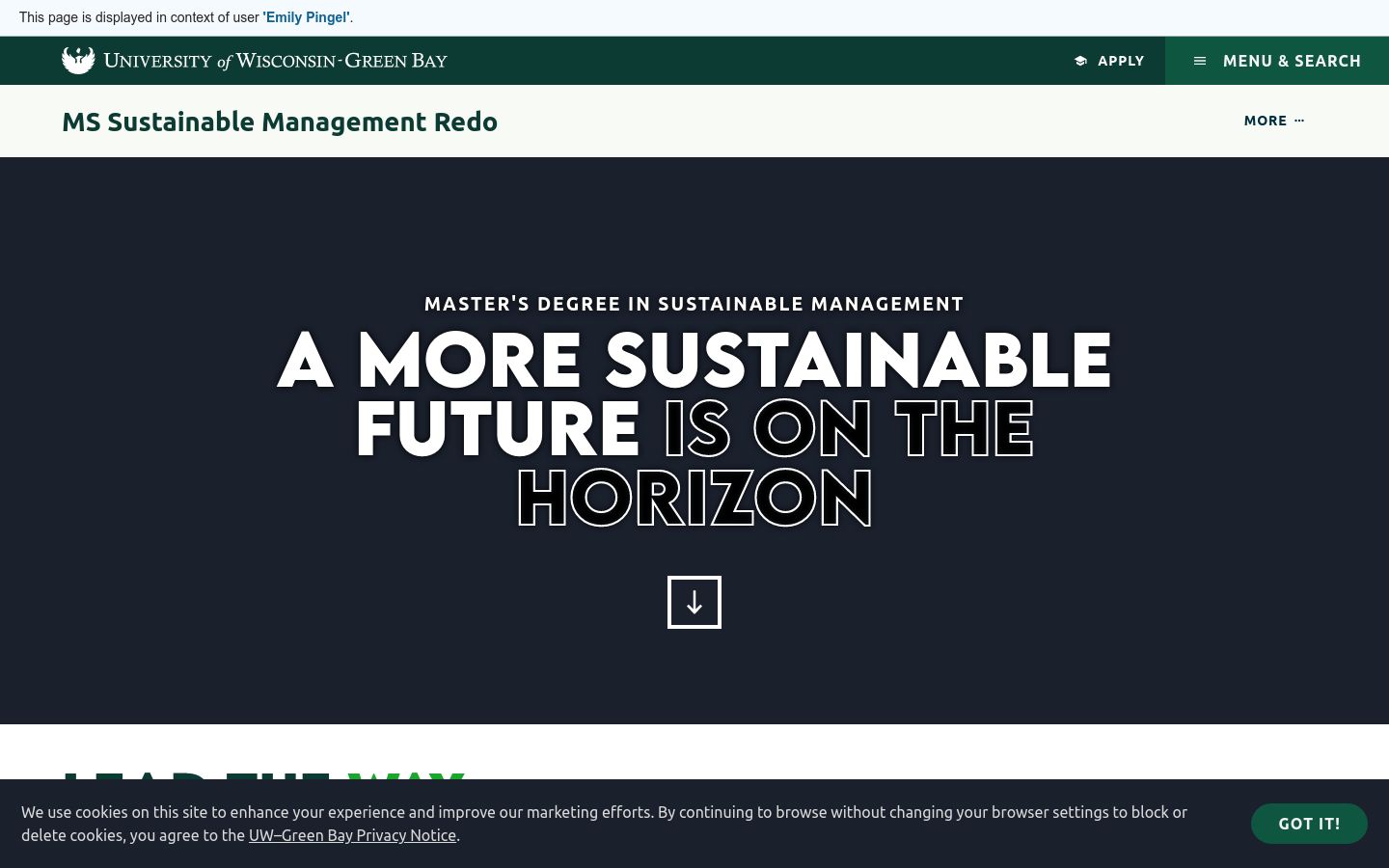Click the MS Sustainable Management Redo title
Image resolution: width=1389 pixels, height=868 pixels.
[280, 122]
